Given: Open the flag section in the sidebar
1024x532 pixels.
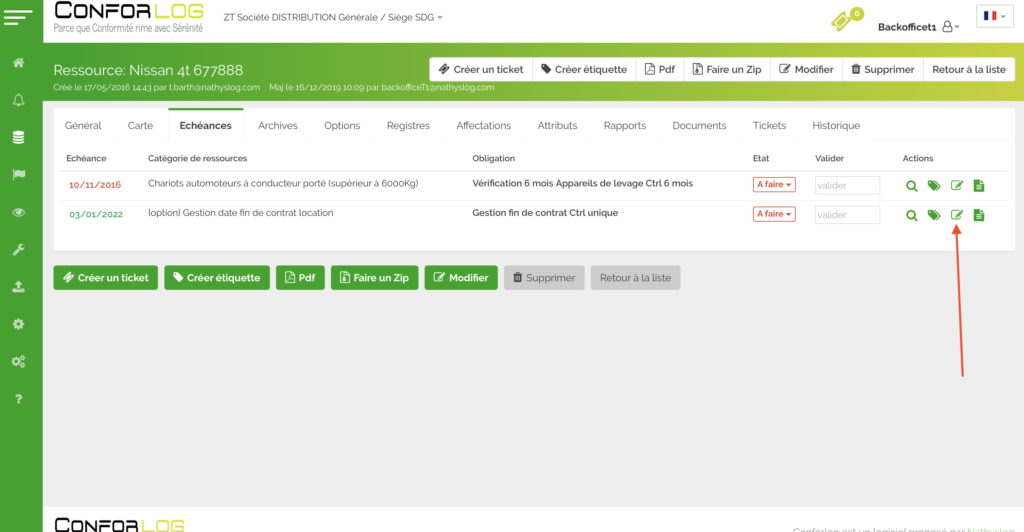Looking at the screenshot, I should [18, 174].
